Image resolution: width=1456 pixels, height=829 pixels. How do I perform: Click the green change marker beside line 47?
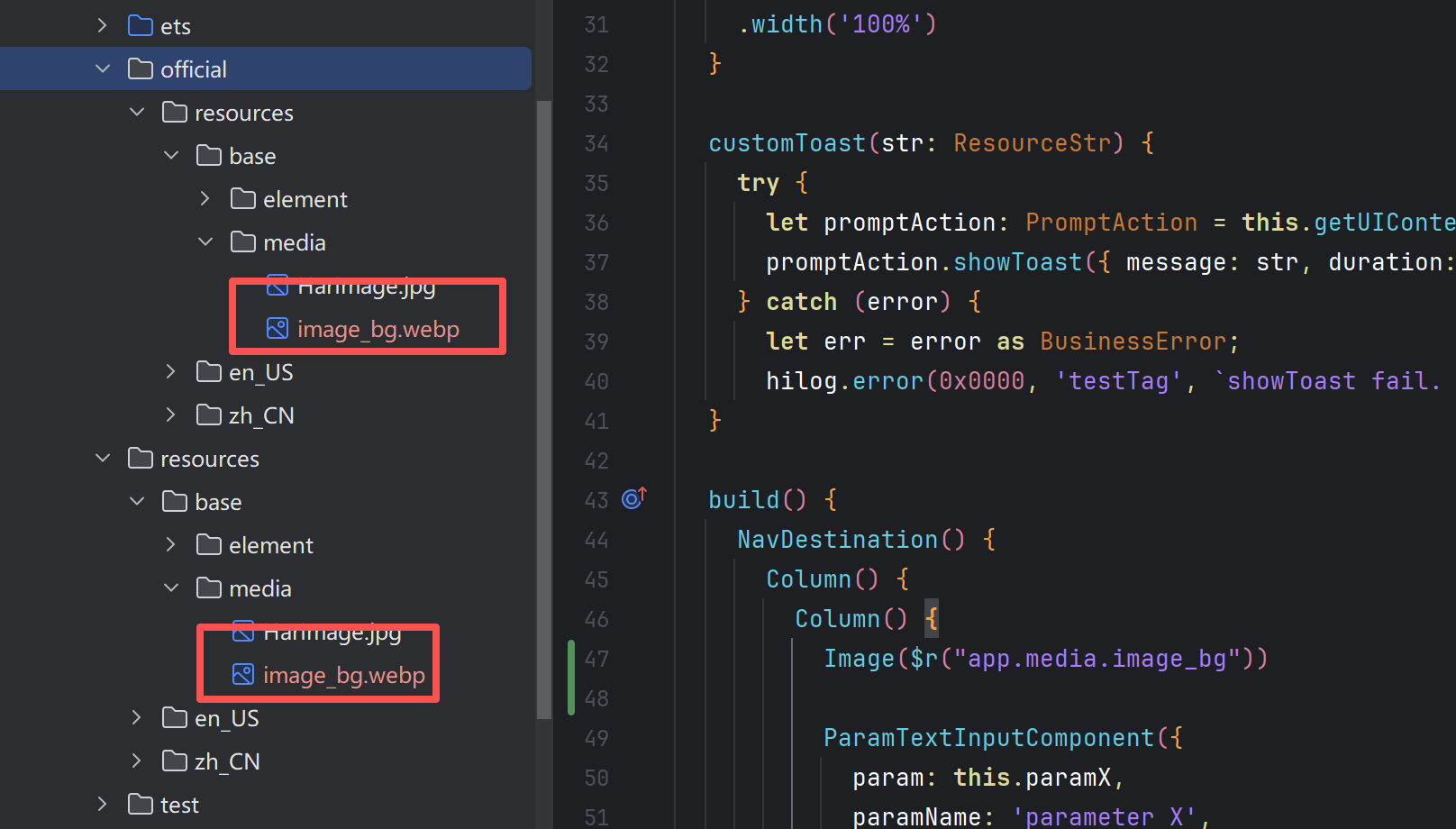tap(571, 678)
